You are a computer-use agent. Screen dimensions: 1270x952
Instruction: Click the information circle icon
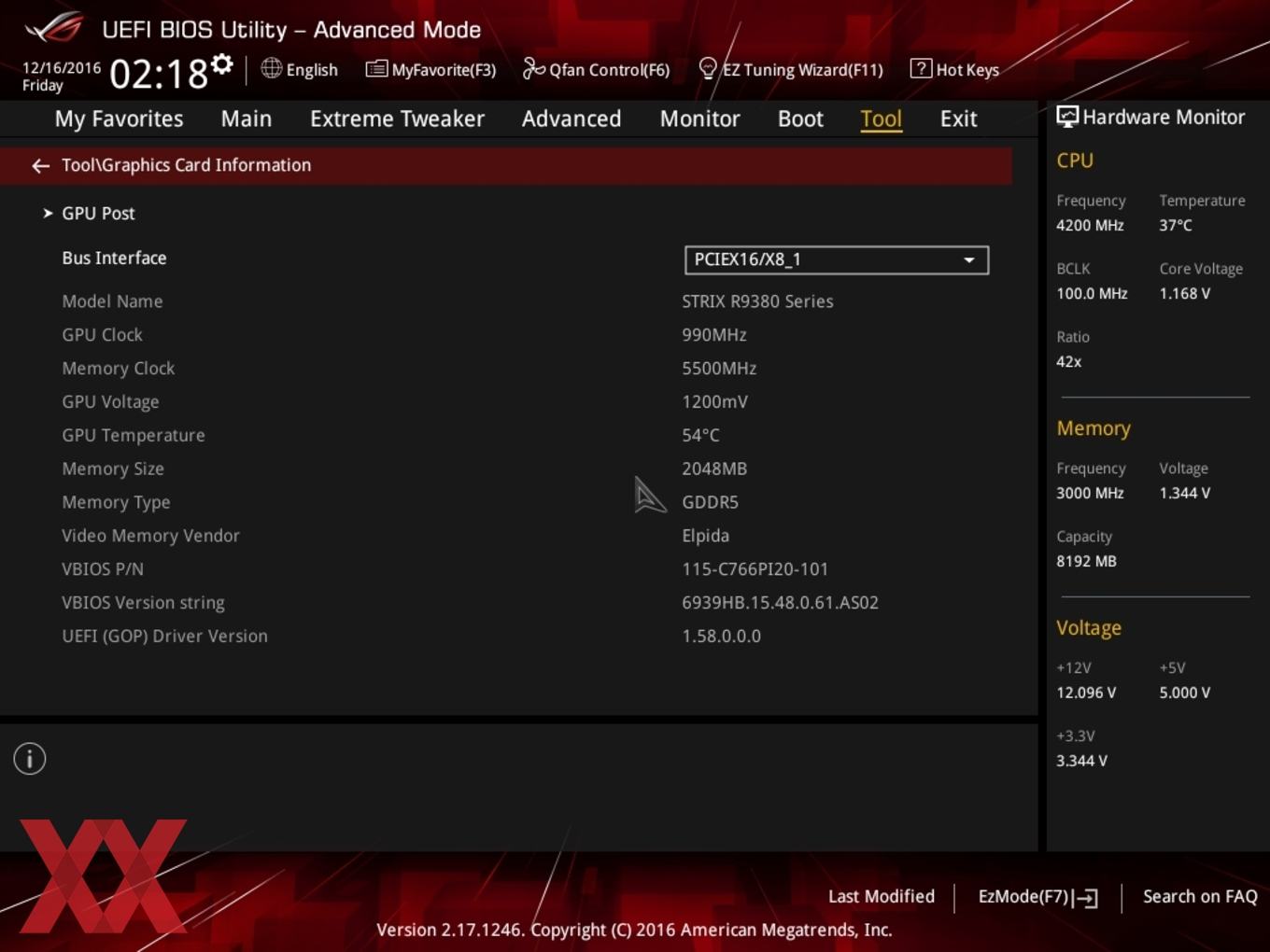pyautogui.click(x=30, y=759)
